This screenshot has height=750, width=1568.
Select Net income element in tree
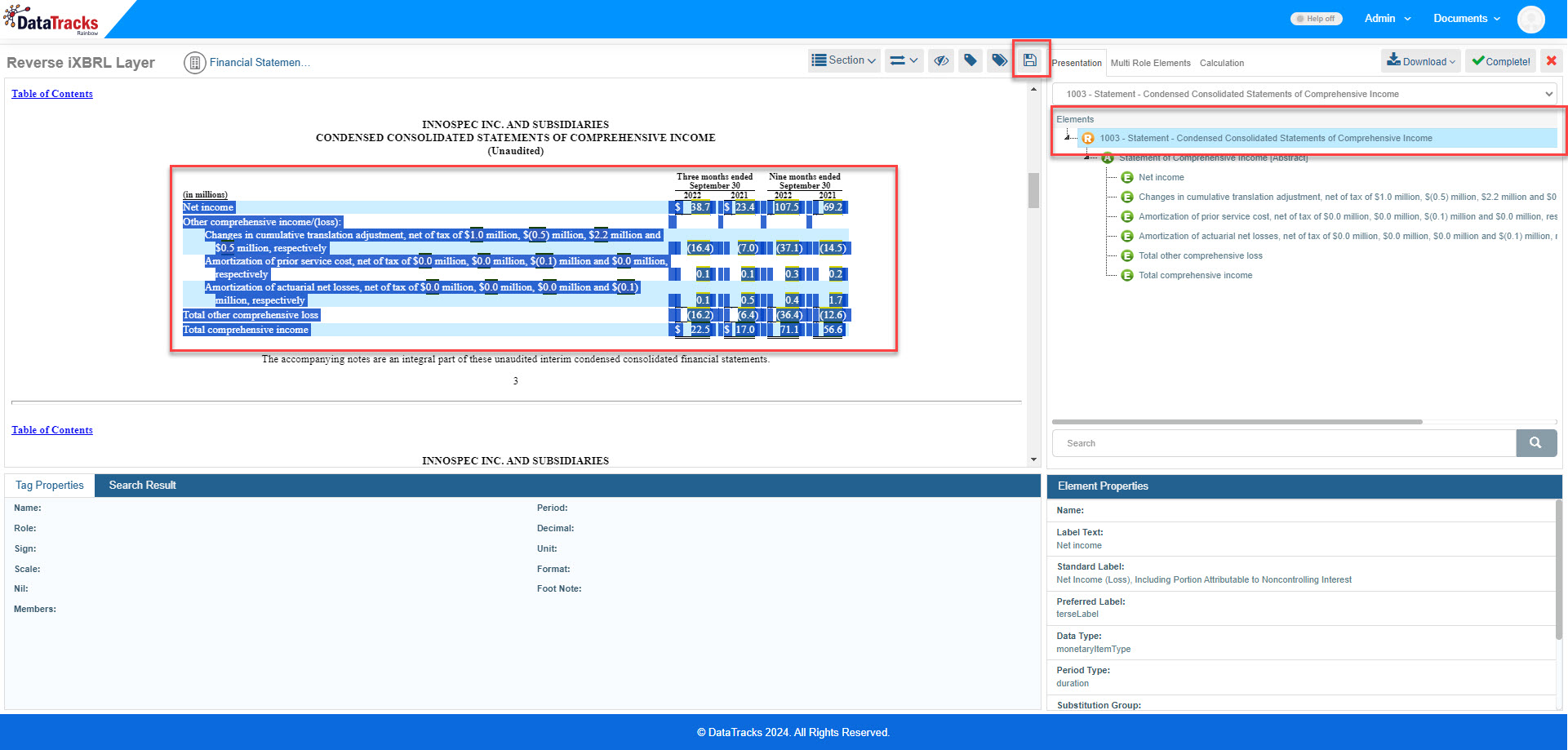pos(1161,177)
